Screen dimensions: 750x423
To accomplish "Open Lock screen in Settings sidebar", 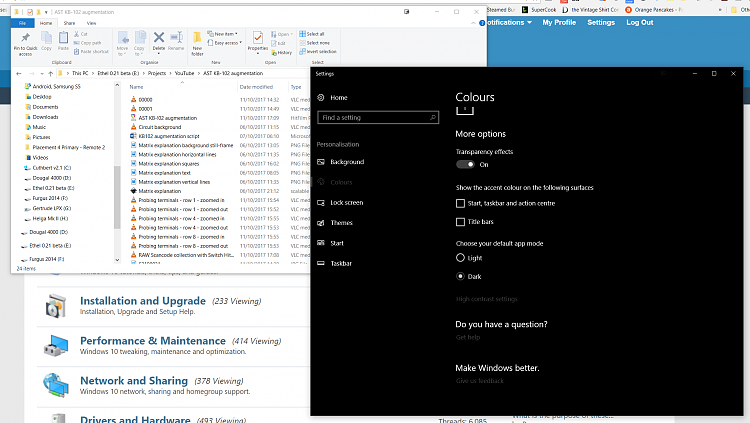I will click(346, 202).
